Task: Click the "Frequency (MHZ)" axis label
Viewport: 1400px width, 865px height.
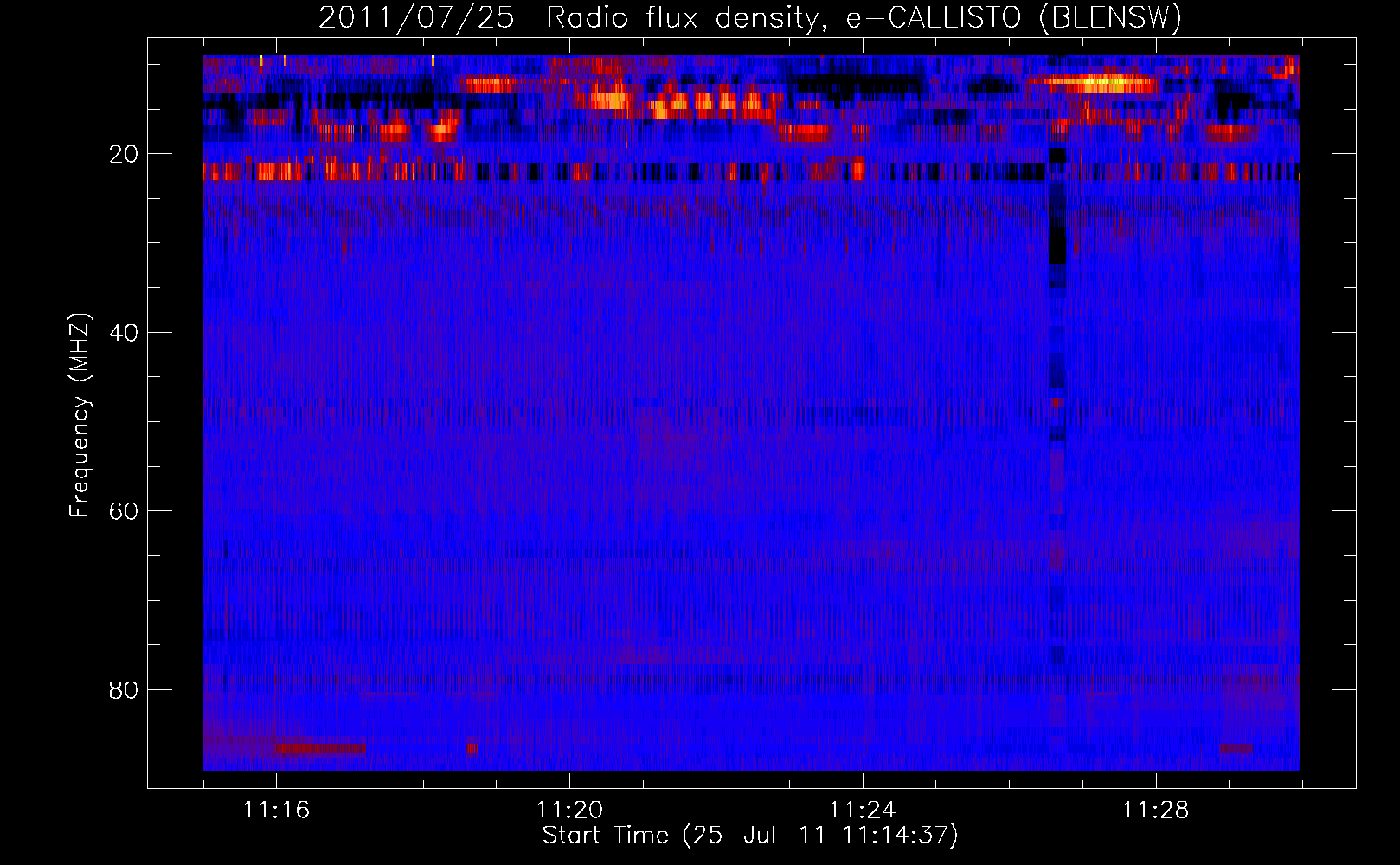Action: 80,416
